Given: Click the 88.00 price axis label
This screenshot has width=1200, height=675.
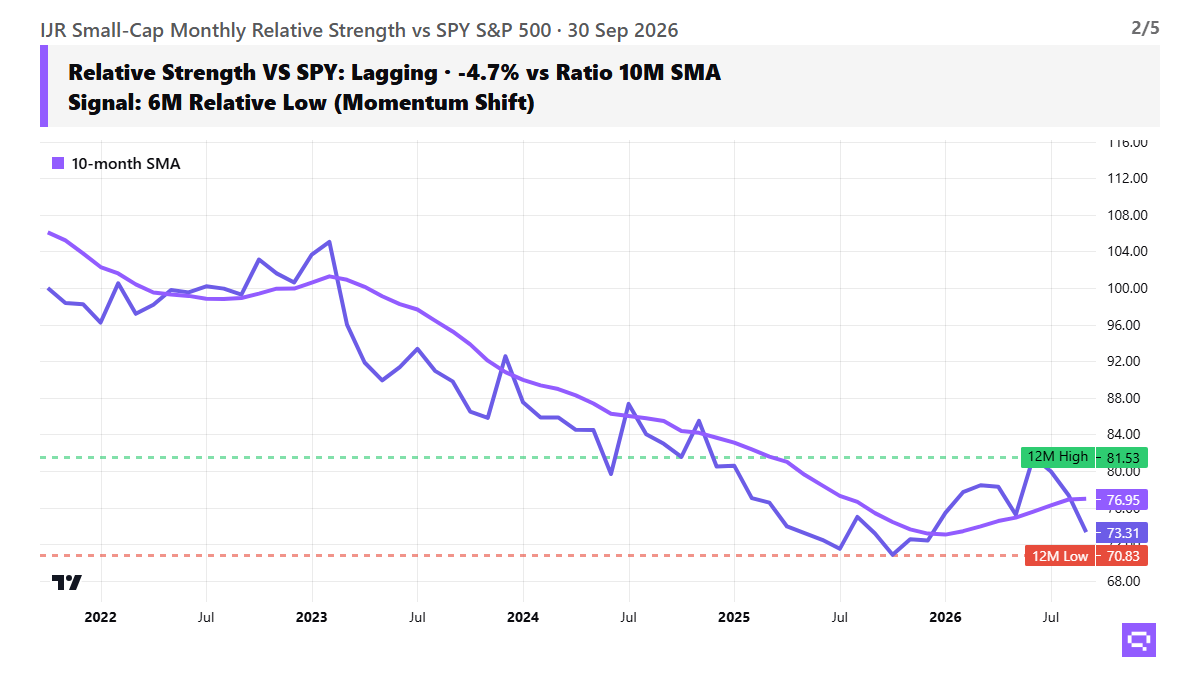Looking at the screenshot, I should 1125,398.
